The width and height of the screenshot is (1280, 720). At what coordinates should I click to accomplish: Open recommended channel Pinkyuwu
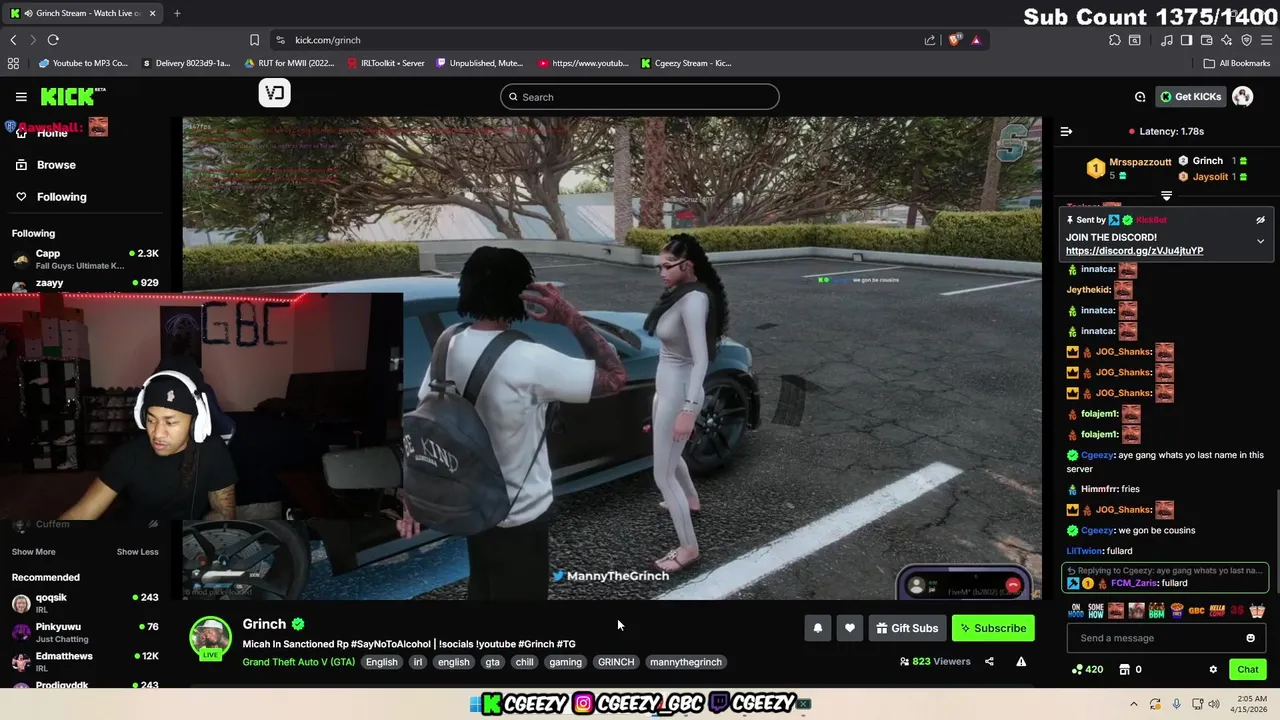coord(85,632)
